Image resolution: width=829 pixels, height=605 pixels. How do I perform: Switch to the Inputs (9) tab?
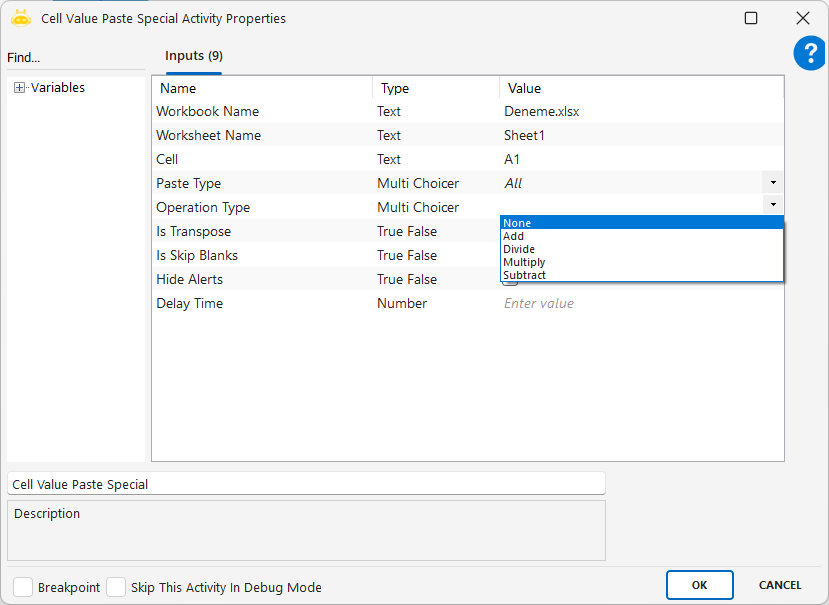tap(193, 57)
